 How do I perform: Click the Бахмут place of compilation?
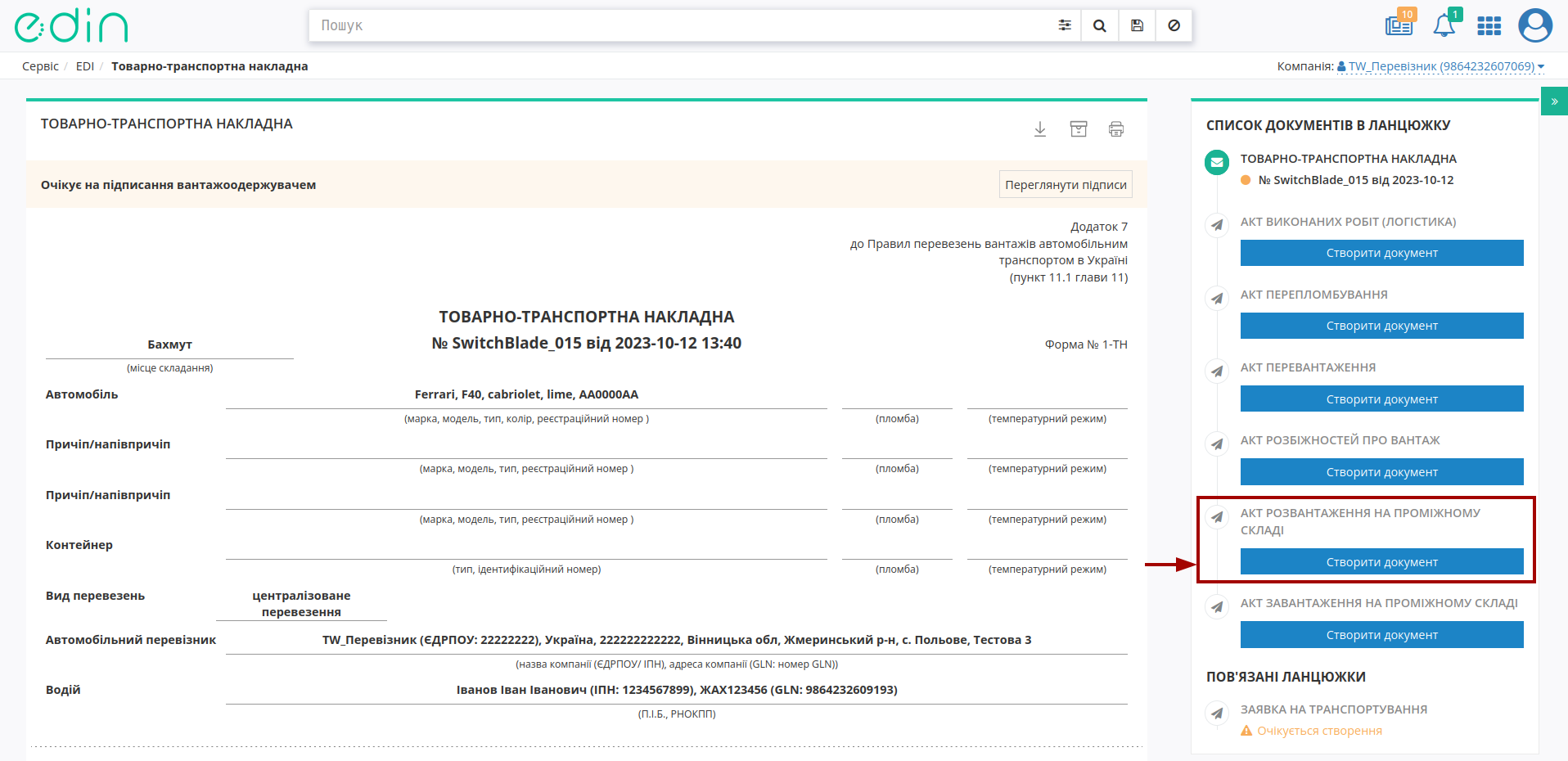pos(169,344)
